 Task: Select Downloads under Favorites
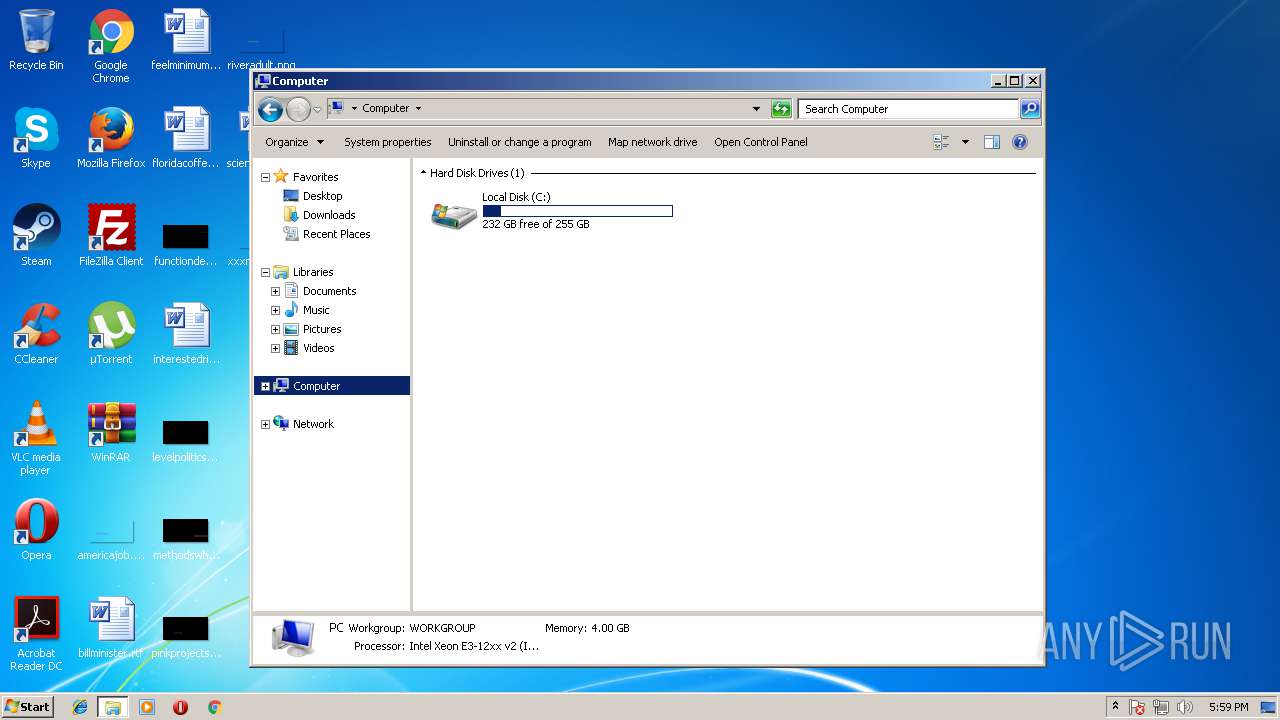click(x=319, y=215)
